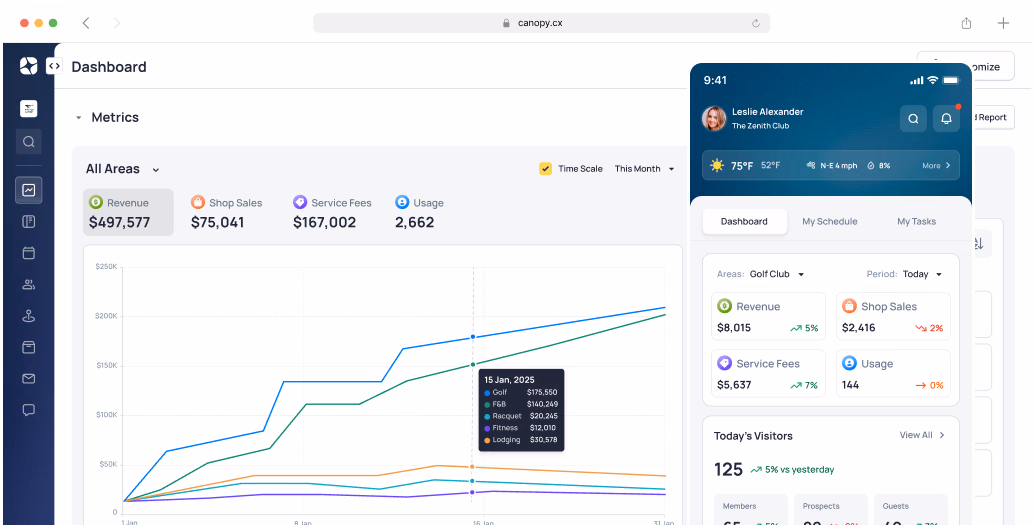This screenshot has width=1035, height=525.
Task: Open the book/ledger icon in sidebar
Action: [28, 222]
